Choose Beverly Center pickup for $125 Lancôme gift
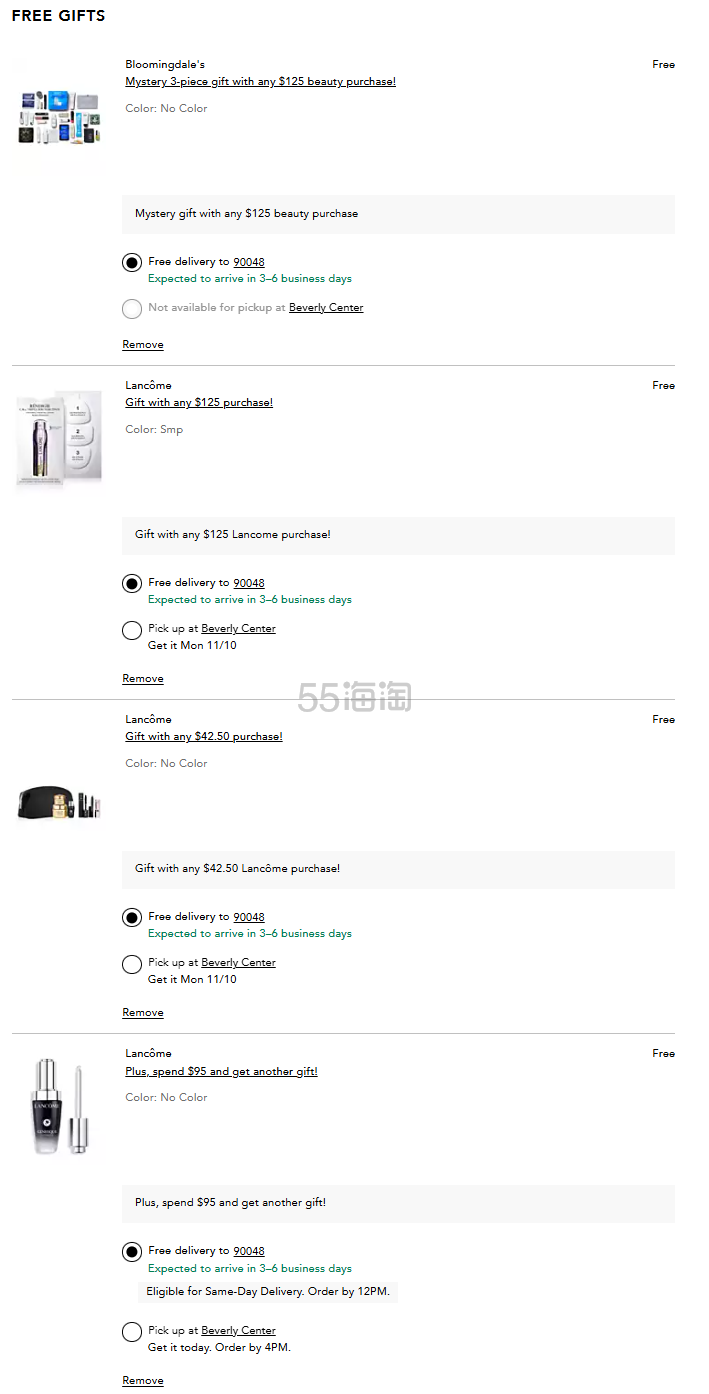This screenshot has height=1394, width=709. 132,630
